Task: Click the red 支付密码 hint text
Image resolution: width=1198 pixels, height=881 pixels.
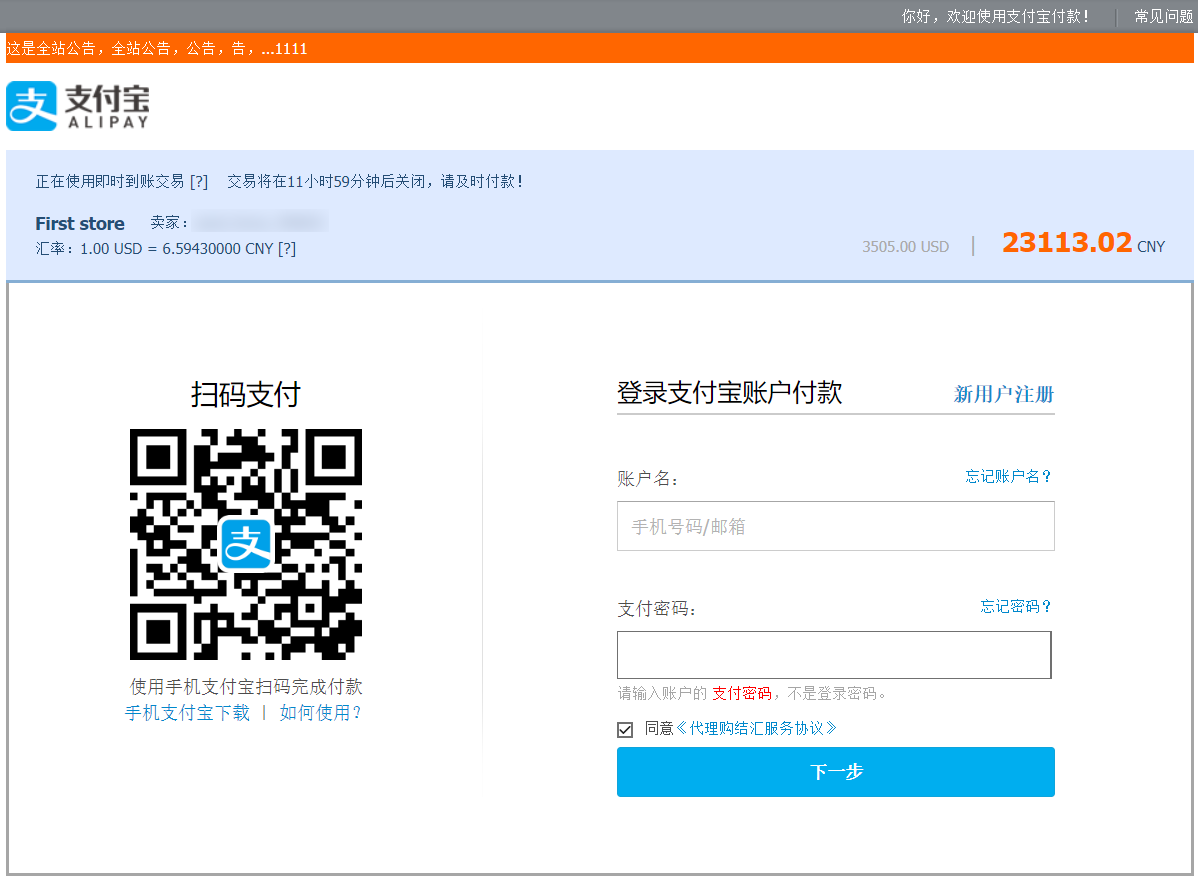Action: 742,694
